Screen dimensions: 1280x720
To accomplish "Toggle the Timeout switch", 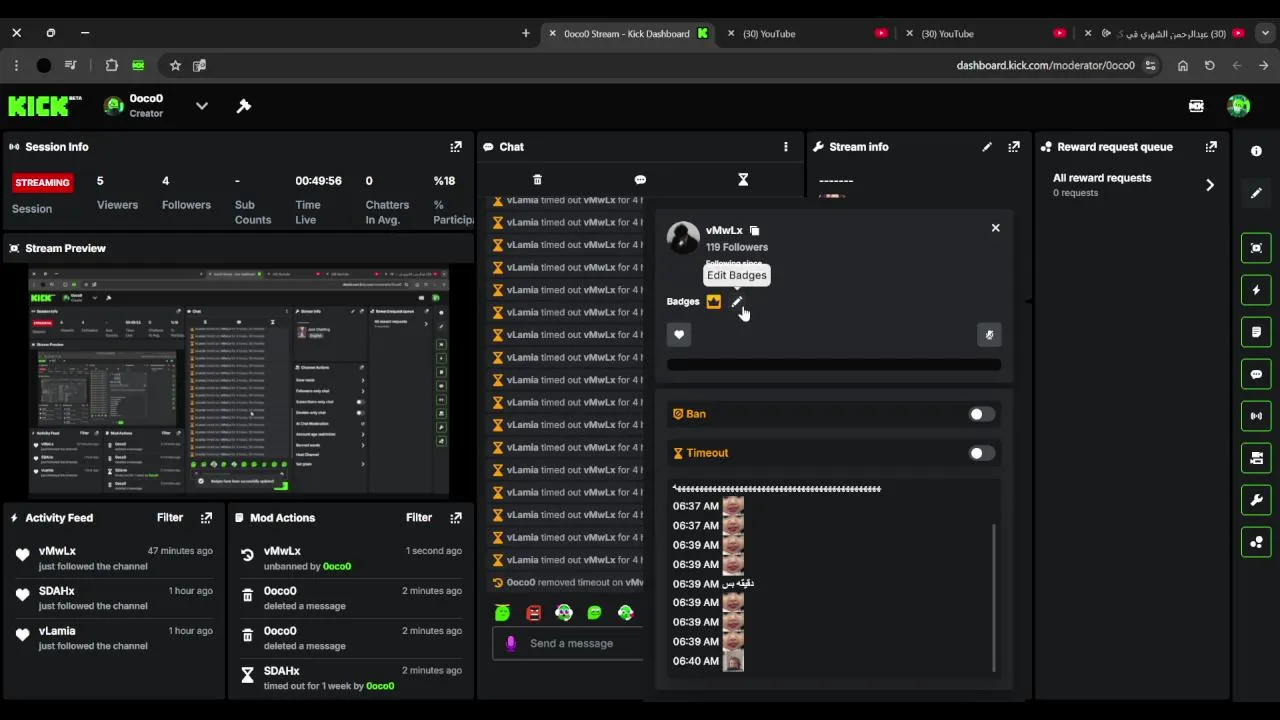I will click(981, 453).
